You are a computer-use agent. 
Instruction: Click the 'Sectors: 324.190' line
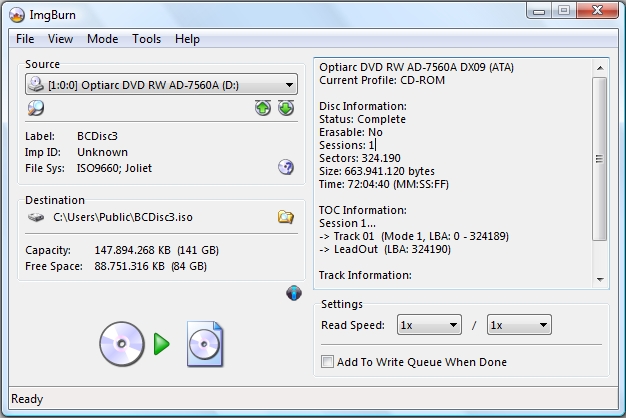[x=360, y=158]
